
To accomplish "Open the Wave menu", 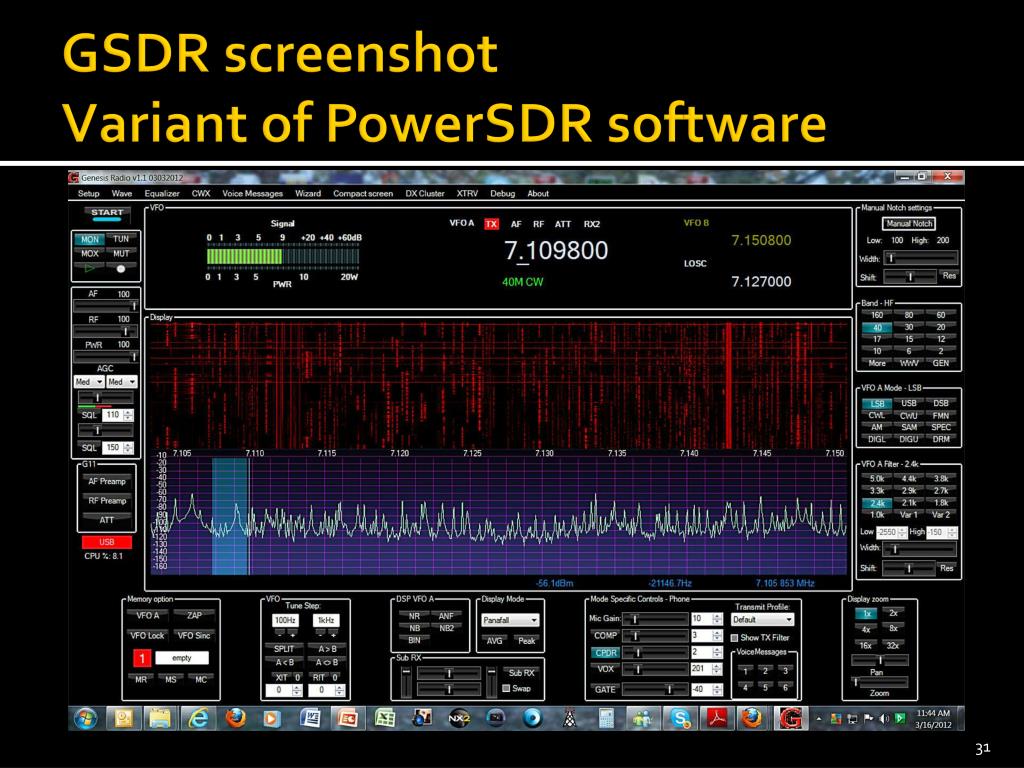I will [122, 193].
